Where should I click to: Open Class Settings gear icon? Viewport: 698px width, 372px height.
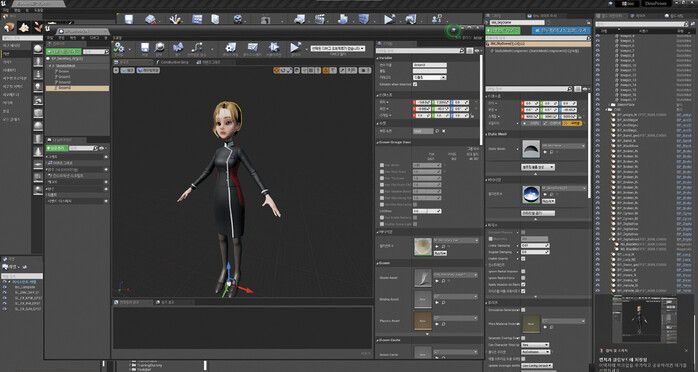[230, 47]
